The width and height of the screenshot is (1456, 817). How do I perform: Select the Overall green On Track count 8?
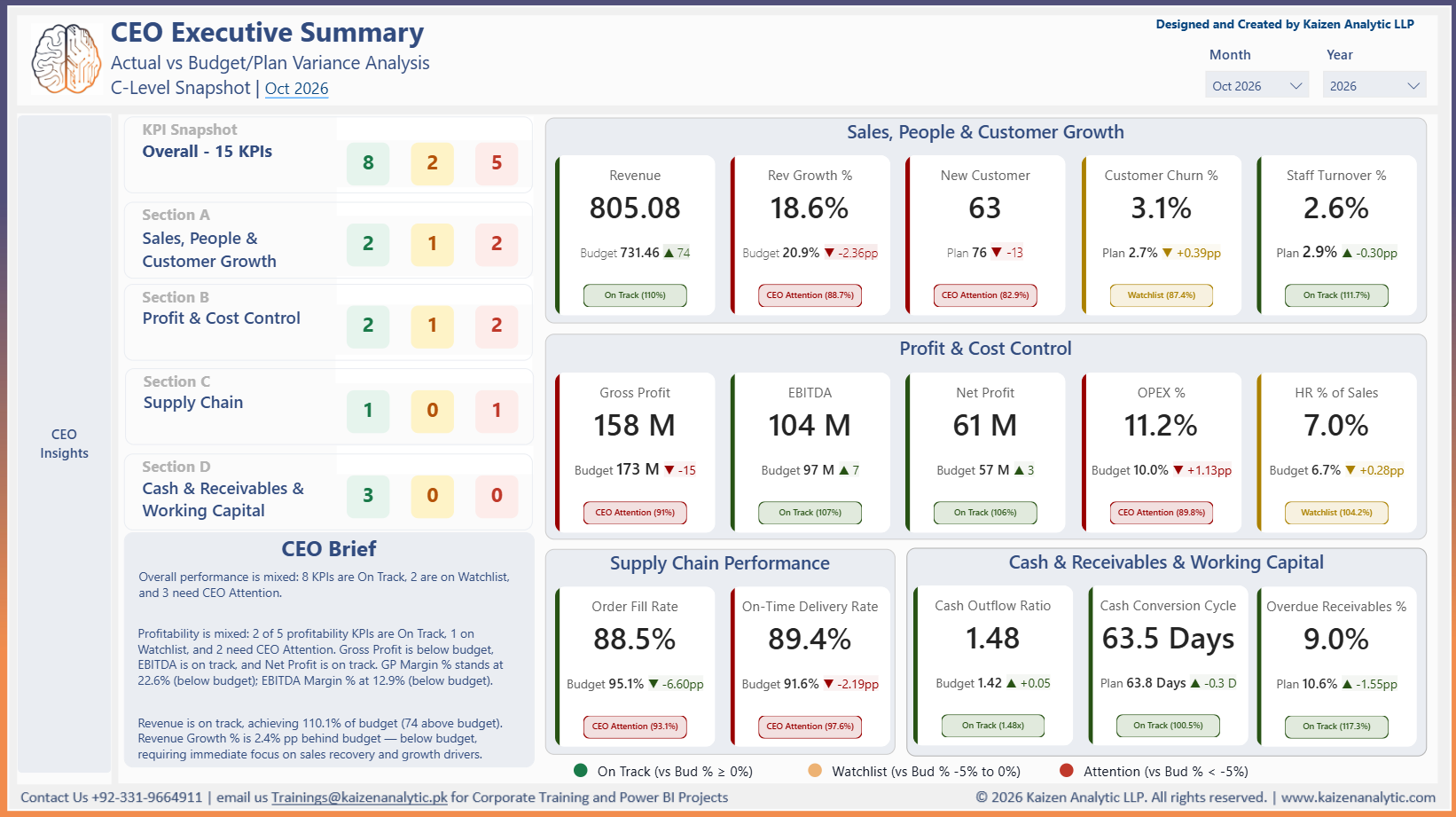point(368,163)
